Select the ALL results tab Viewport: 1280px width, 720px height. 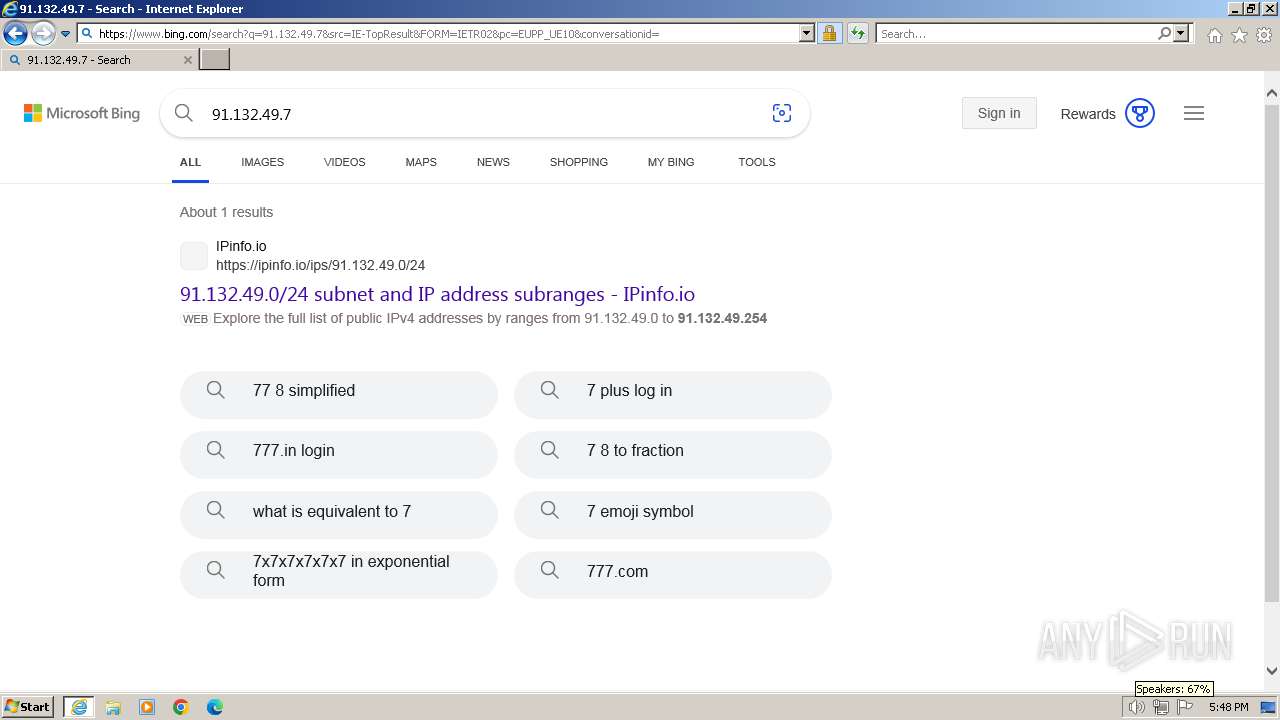point(190,162)
